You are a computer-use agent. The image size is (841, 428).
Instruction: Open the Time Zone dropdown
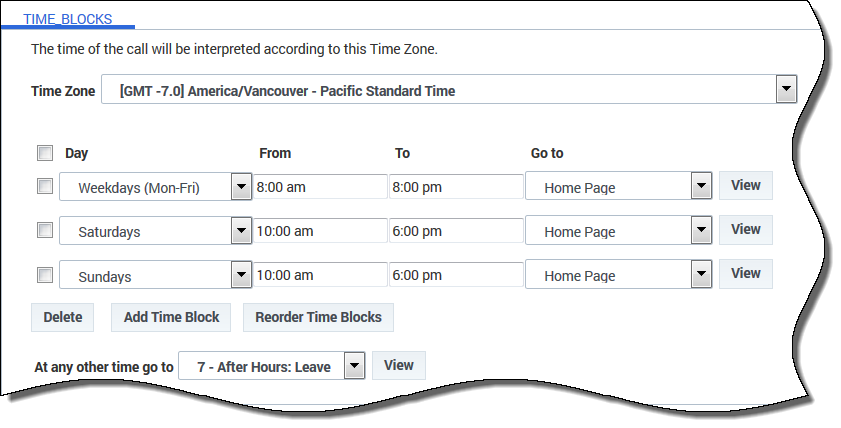pyautogui.click(x=786, y=90)
